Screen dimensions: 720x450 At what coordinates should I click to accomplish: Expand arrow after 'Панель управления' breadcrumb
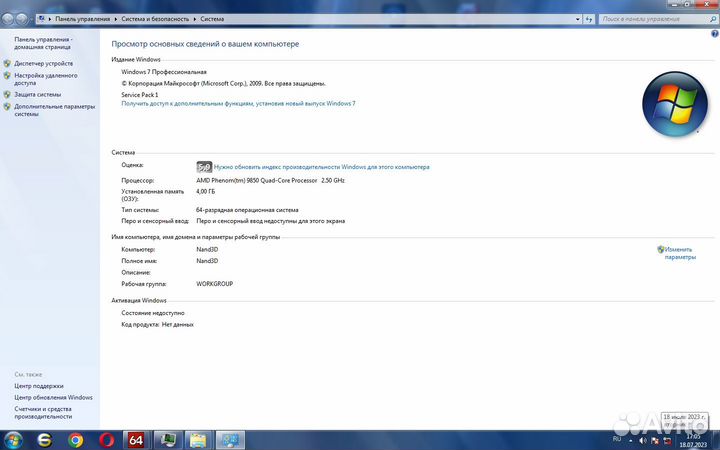point(116,19)
